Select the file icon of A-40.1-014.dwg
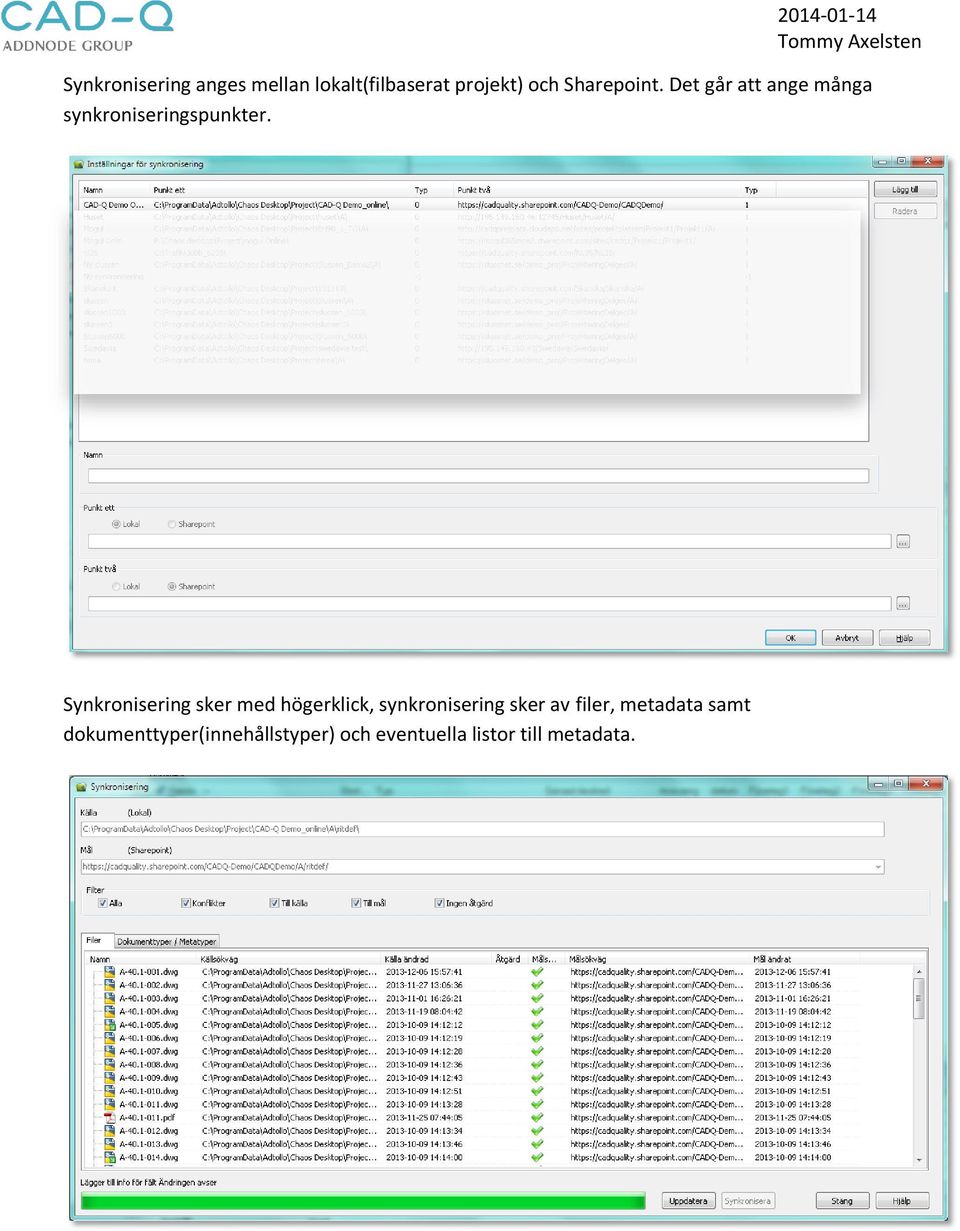 (109, 1157)
